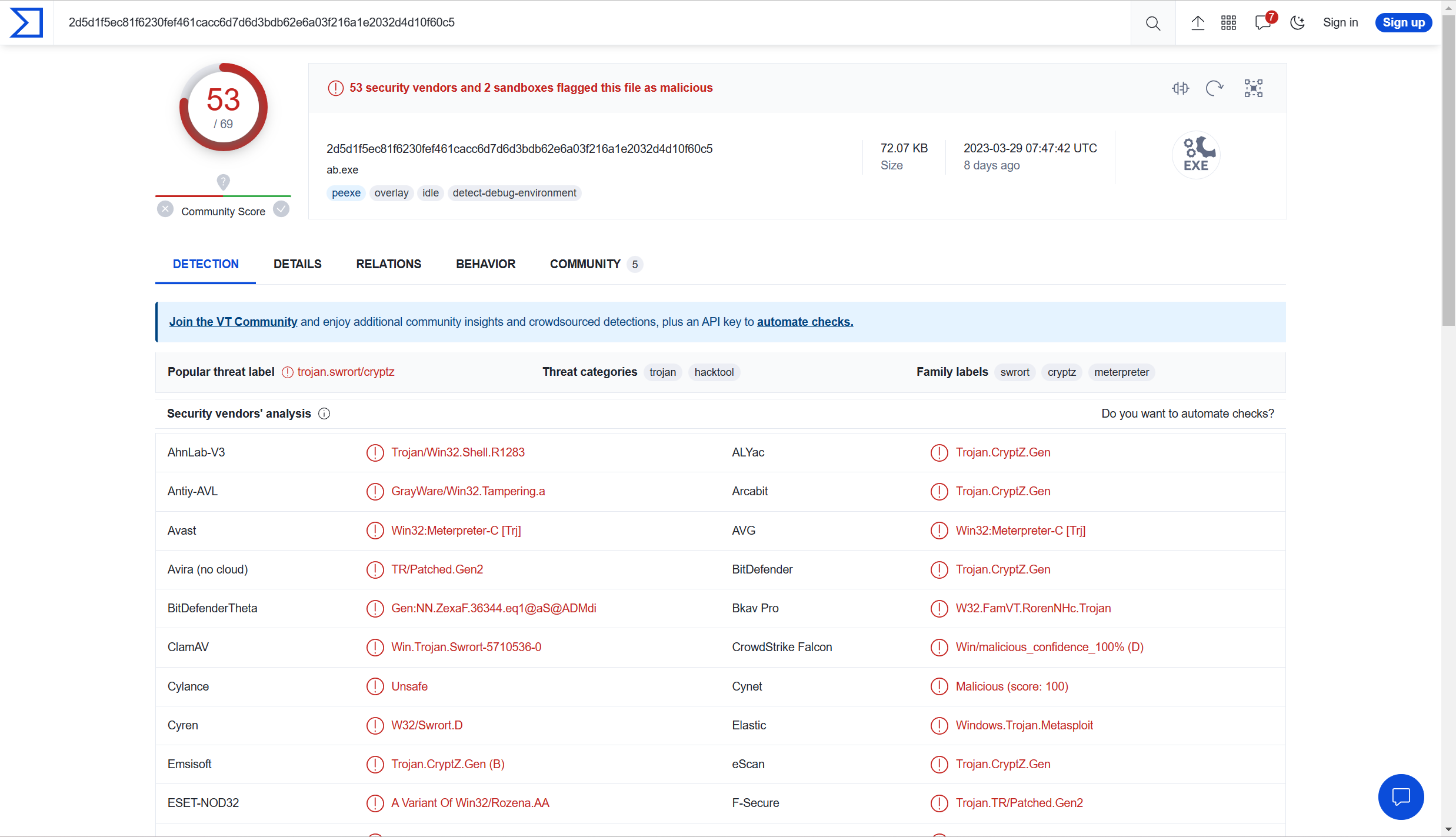Open the notifications icon with badge 7
Image resolution: width=1456 pixels, height=837 pixels.
(x=1262, y=23)
